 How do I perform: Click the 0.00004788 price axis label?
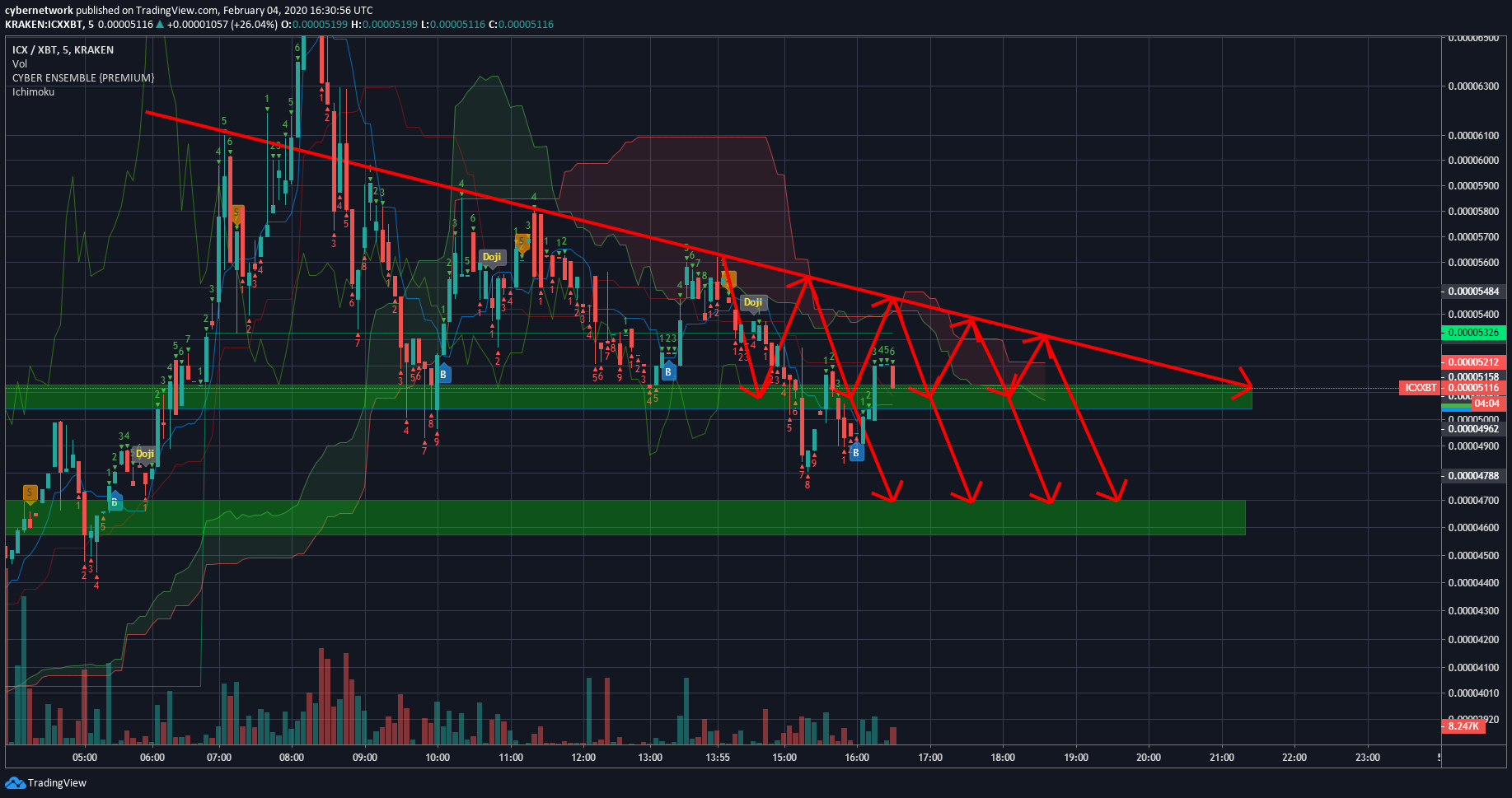(1474, 476)
